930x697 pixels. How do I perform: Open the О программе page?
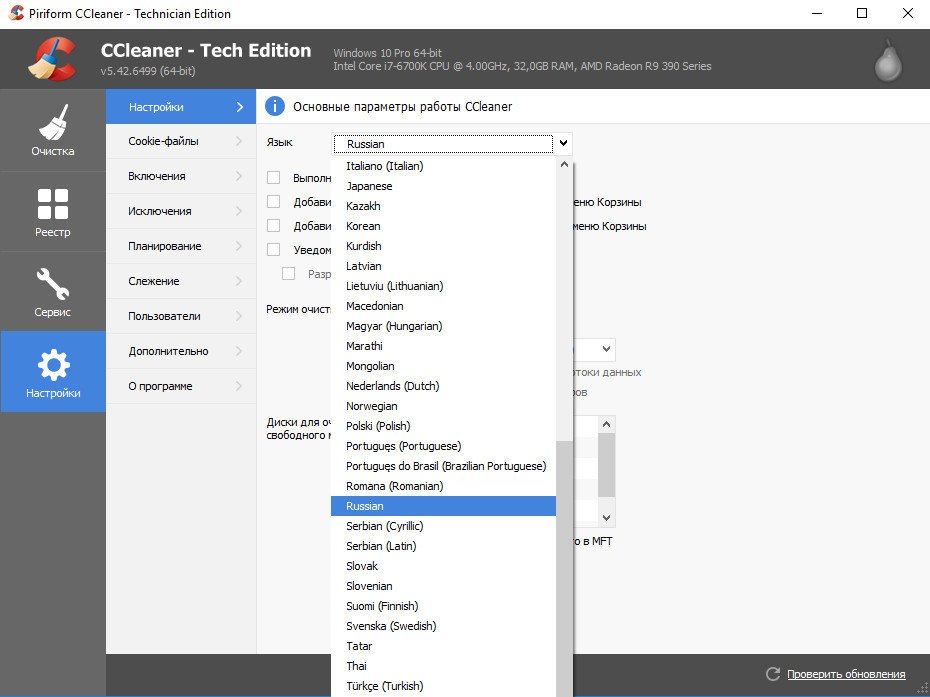click(181, 386)
